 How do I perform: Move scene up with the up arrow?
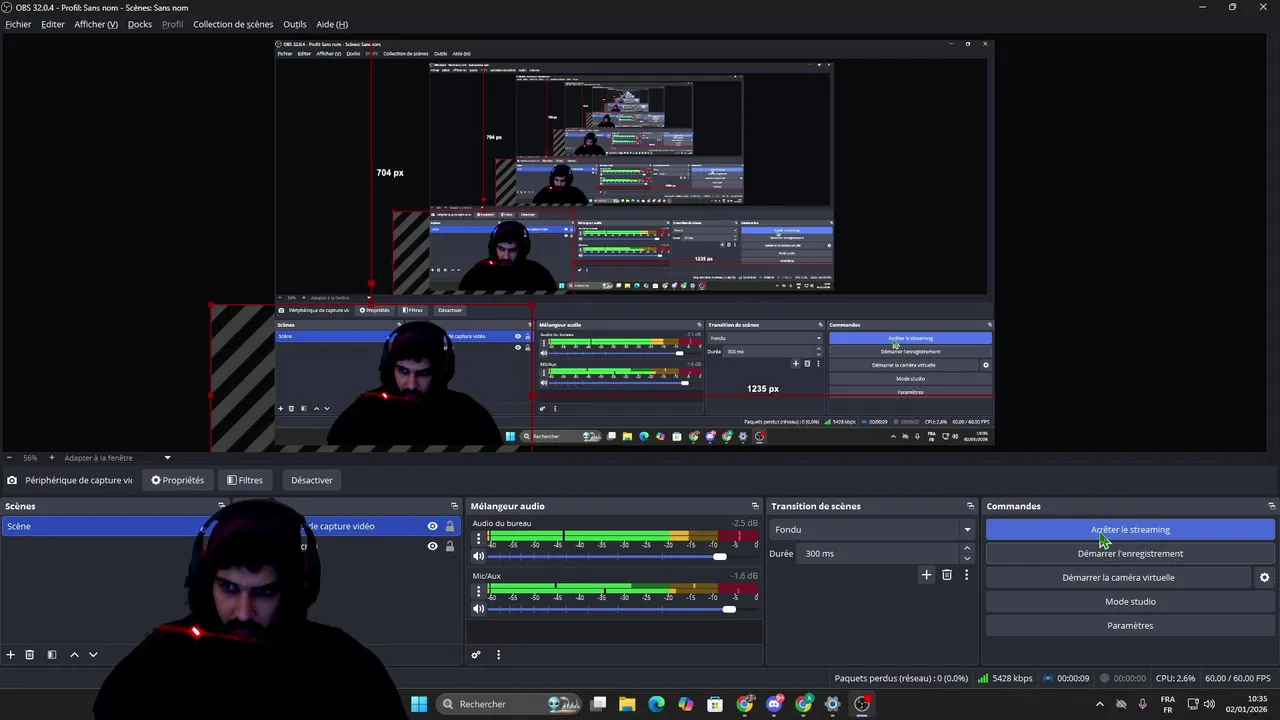click(74, 655)
